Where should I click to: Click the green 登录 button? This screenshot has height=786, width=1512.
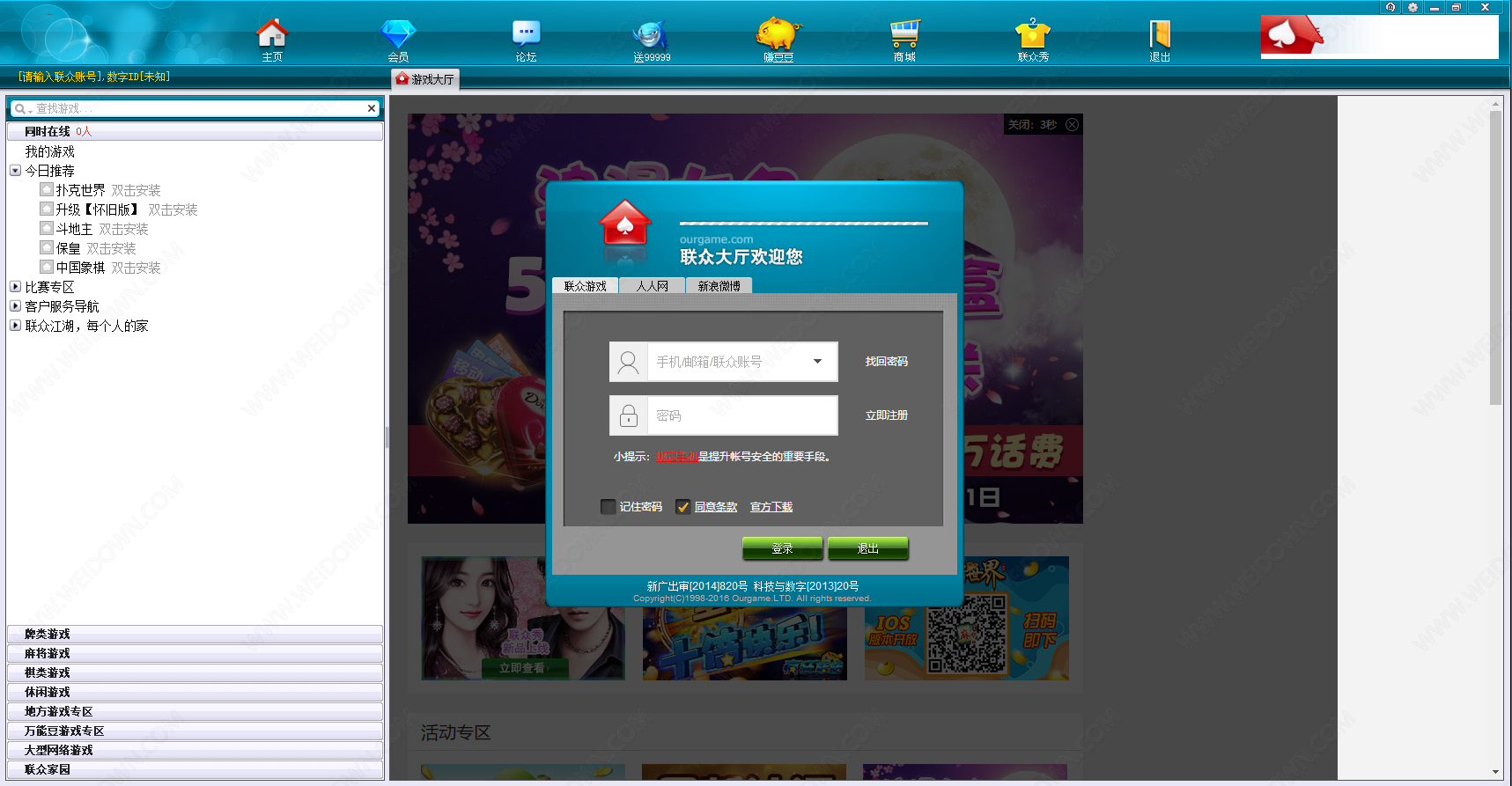click(x=782, y=548)
